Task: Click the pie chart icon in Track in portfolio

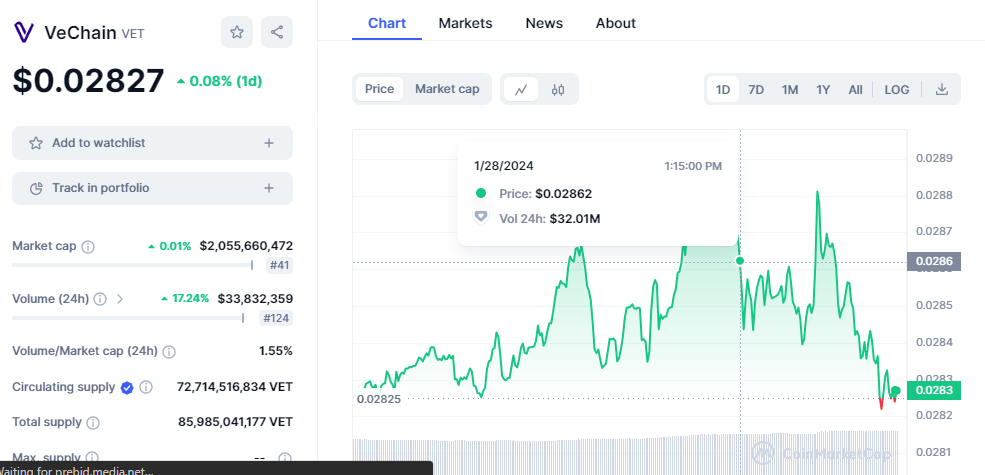Action: point(36,188)
